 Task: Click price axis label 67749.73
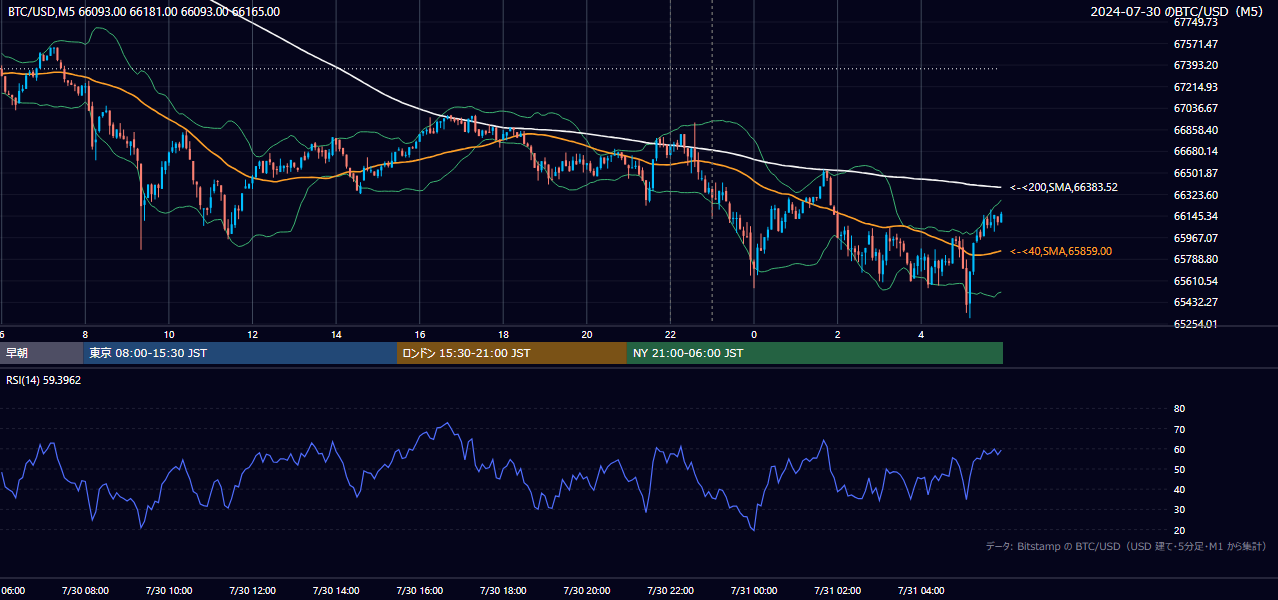coord(1196,22)
